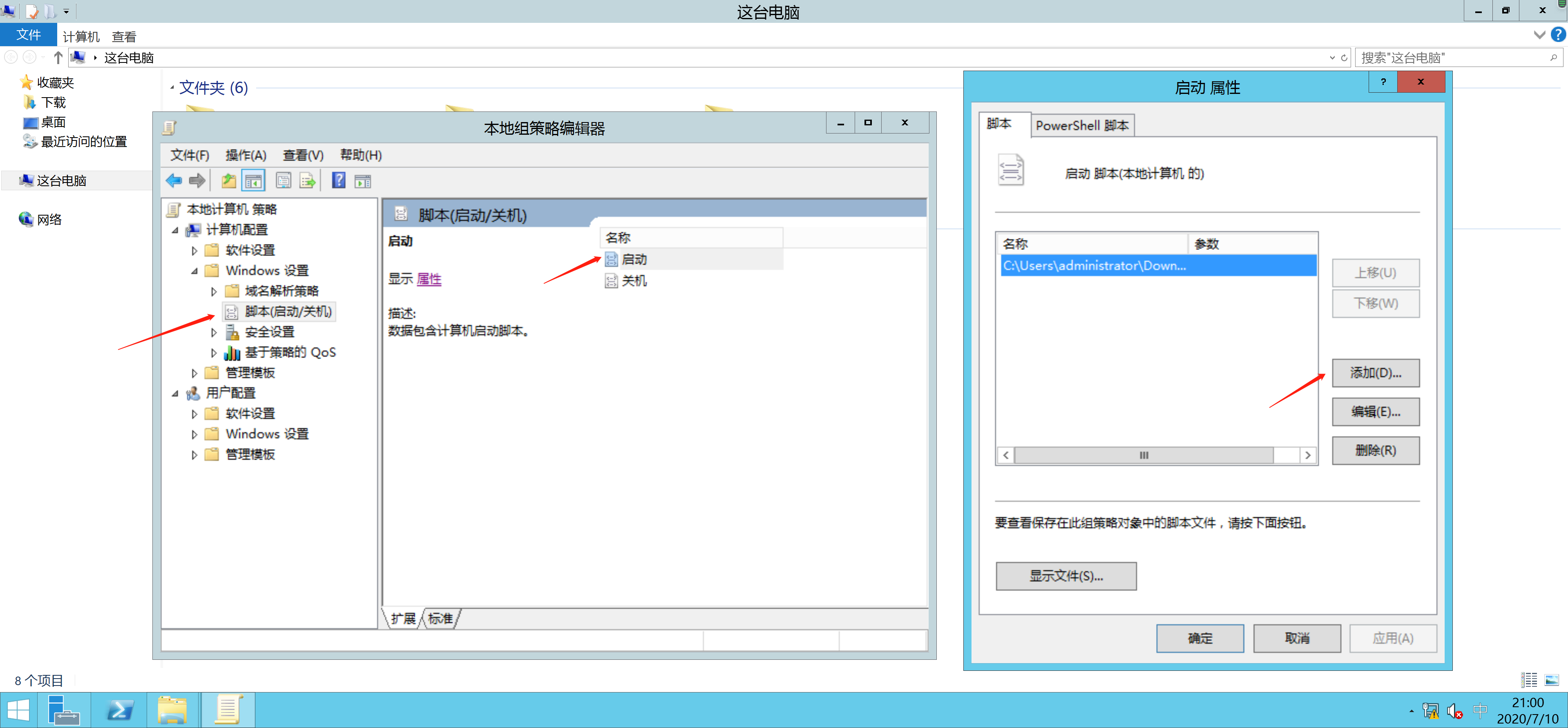Image resolution: width=1568 pixels, height=728 pixels.
Task: Expand the 管理模板 node under 用户配置
Action: (x=194, y=454)
